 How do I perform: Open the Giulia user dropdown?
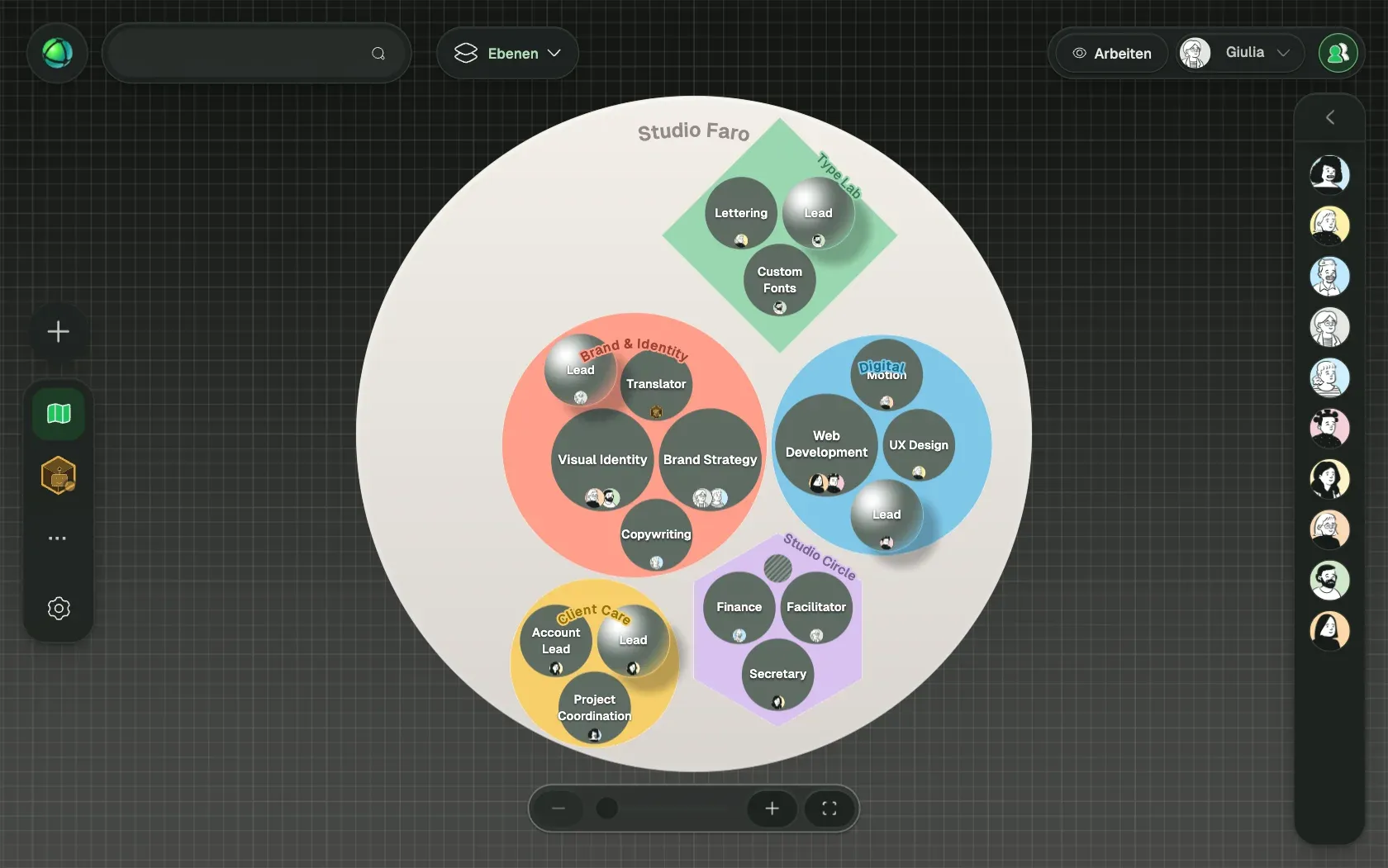[1239, 53]
